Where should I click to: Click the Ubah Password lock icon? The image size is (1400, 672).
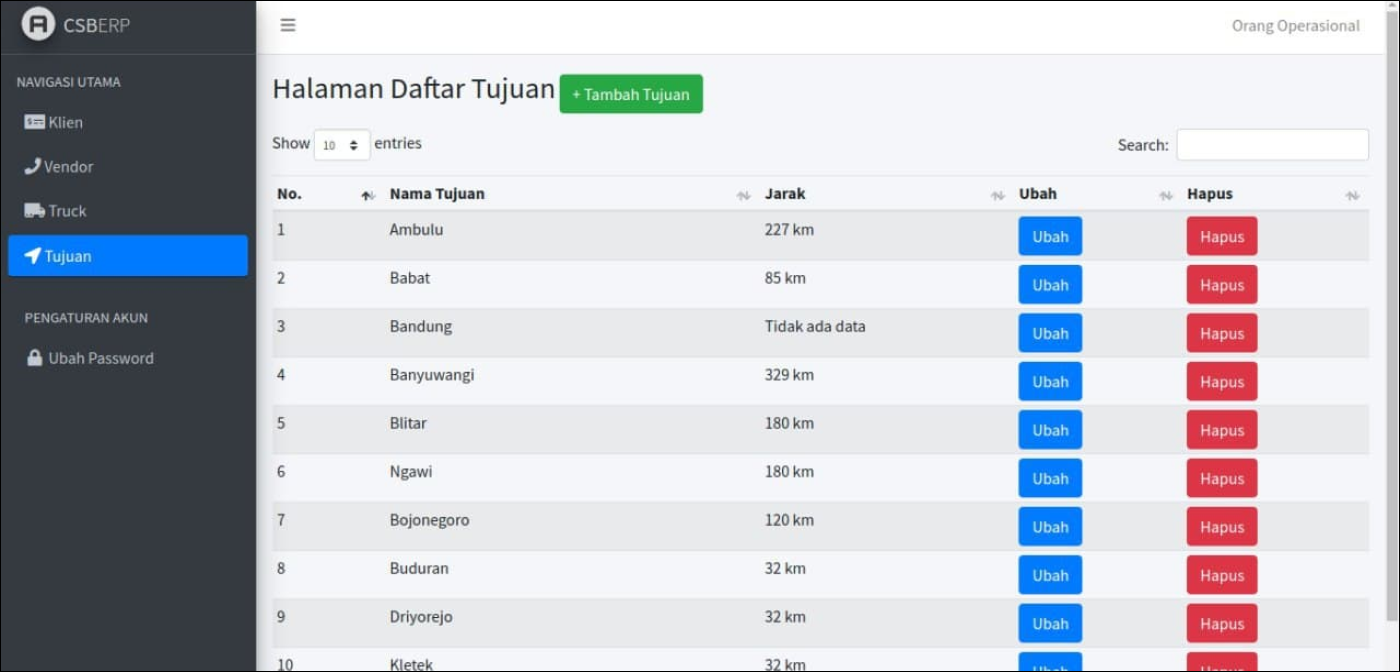35,358
